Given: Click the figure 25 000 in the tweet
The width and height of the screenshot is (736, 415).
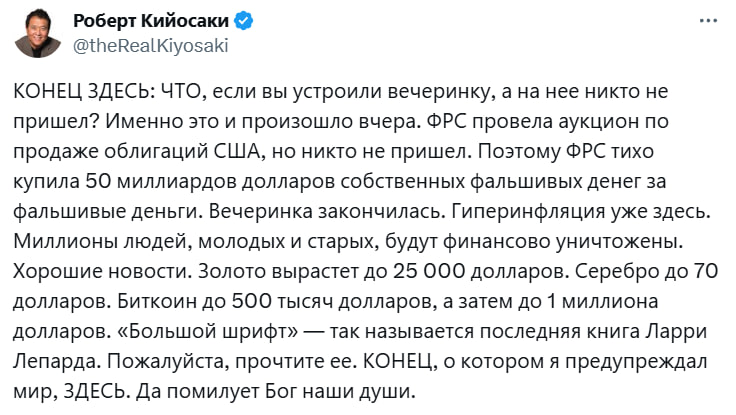Looking at the screenshot, I should [429, 271].
